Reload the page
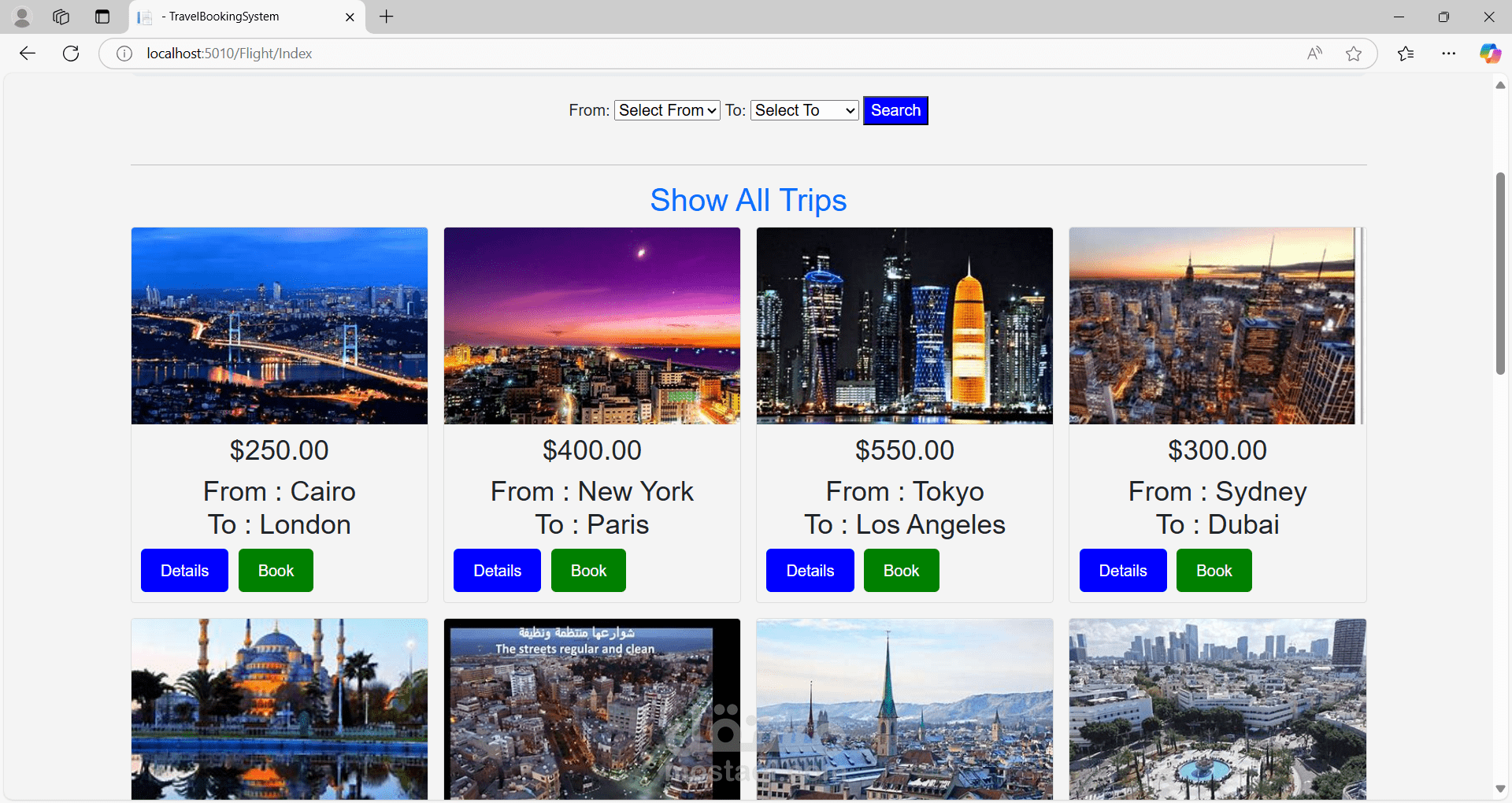The image size is (1512, 803). click(x=71, y=54)
